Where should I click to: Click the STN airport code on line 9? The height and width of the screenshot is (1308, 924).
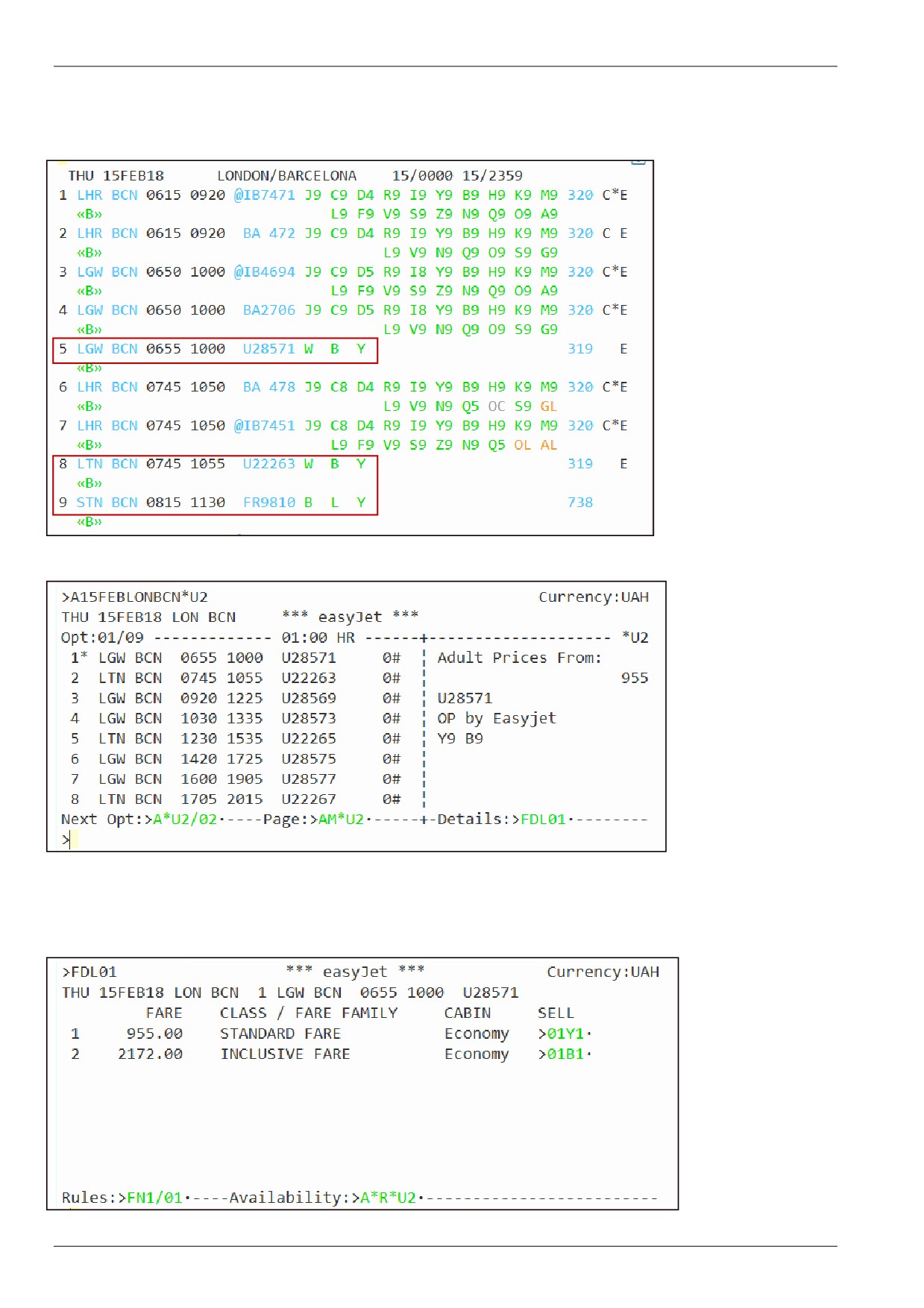[x=89, y=503]
